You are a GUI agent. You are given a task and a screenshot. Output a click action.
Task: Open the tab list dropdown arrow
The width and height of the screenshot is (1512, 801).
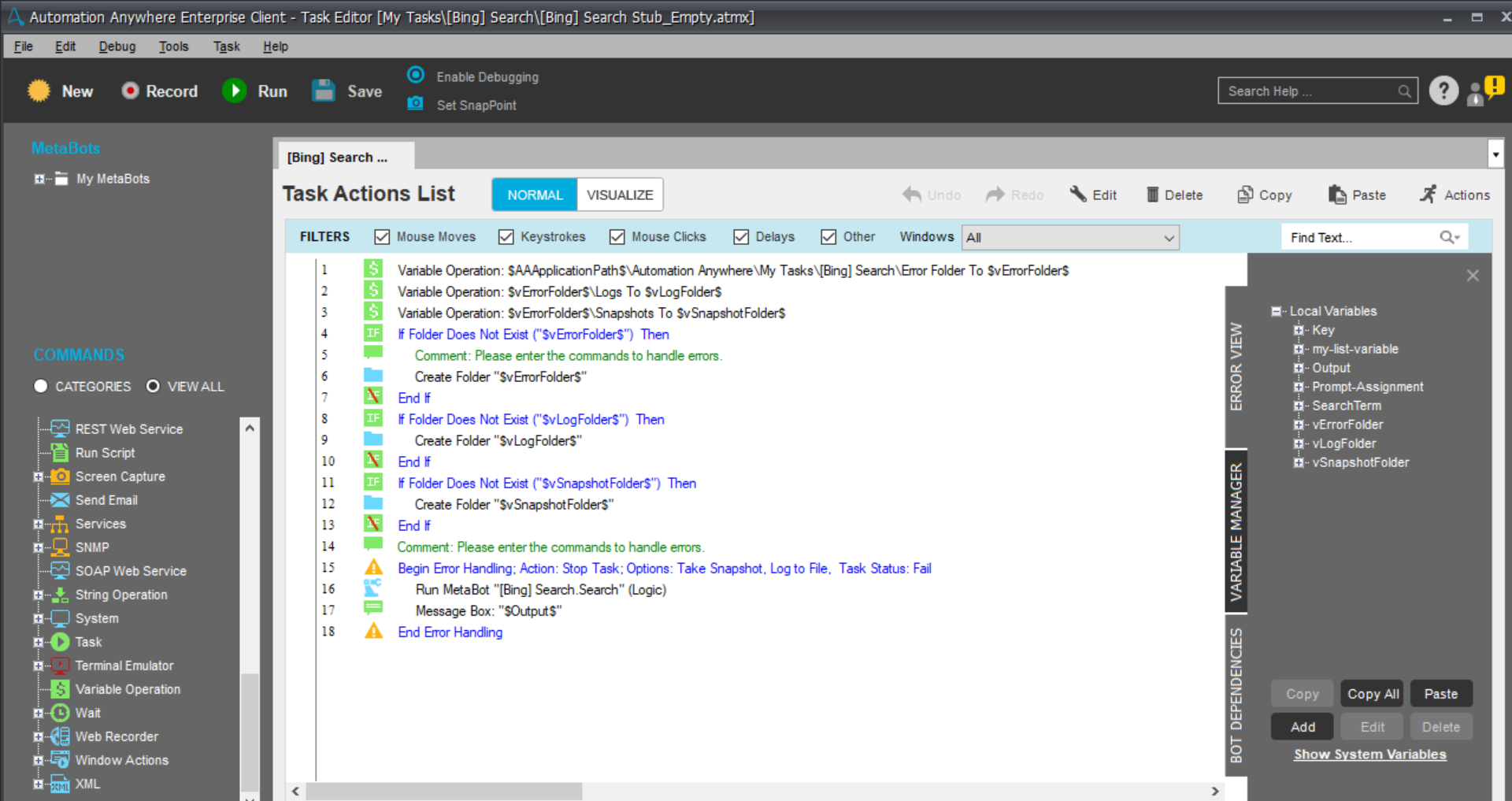pyautogui.click(x=1495, y=154)
